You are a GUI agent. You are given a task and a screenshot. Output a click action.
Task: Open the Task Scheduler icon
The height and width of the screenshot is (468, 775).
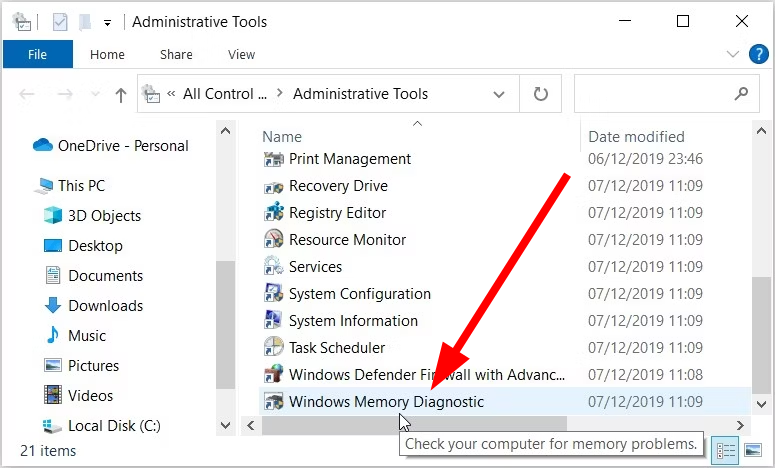point(274,348)
